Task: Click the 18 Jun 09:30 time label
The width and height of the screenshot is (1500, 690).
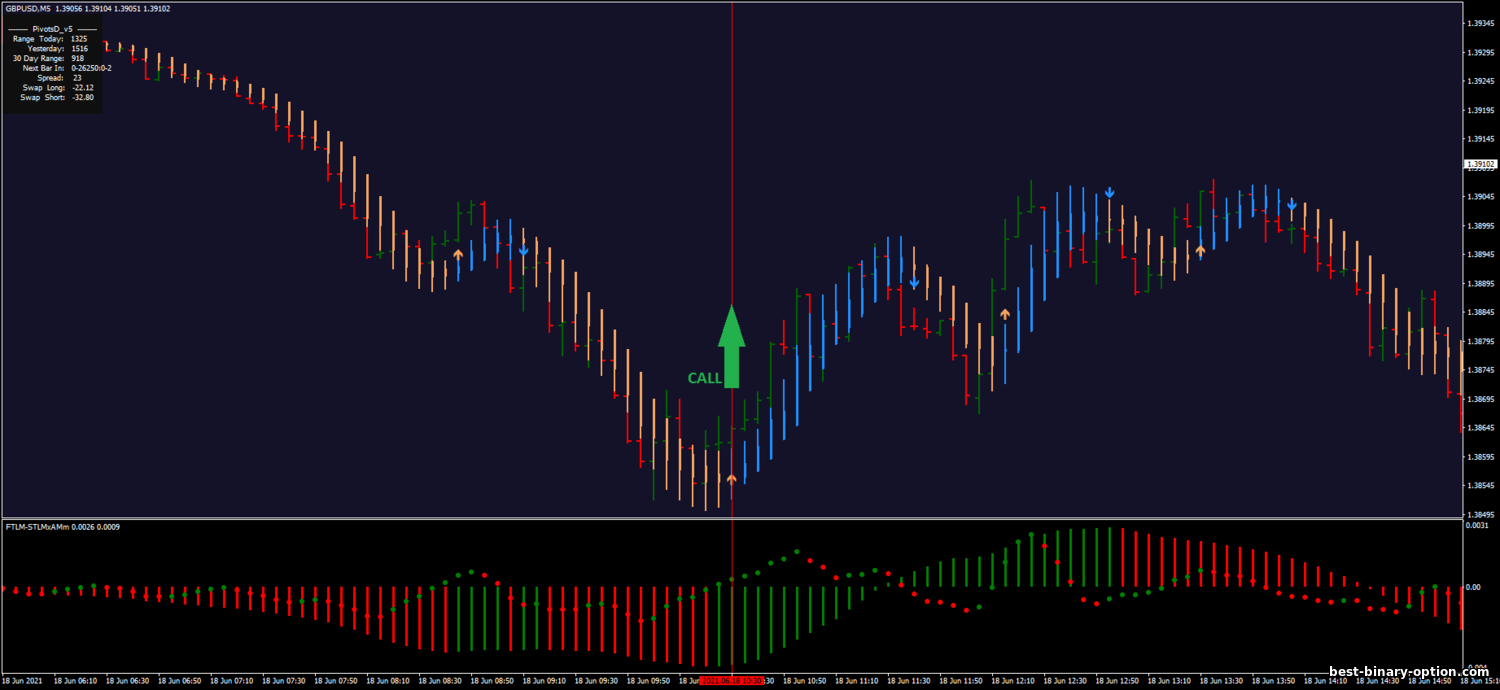Action: pyautogui.click(x=596, y=680)
